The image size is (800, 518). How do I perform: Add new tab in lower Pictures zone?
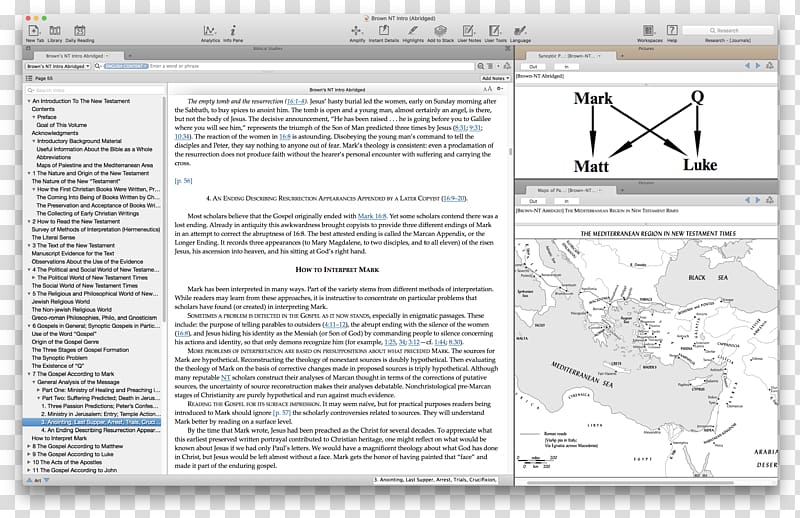[622, 190]
